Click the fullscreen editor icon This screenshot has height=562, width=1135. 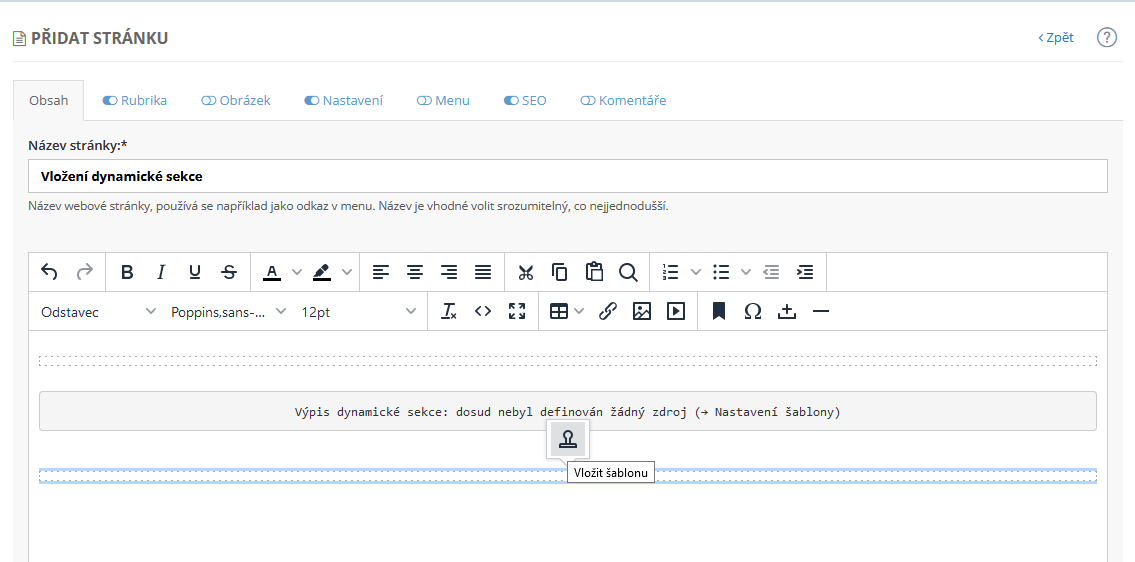click(x=517, y=312)
